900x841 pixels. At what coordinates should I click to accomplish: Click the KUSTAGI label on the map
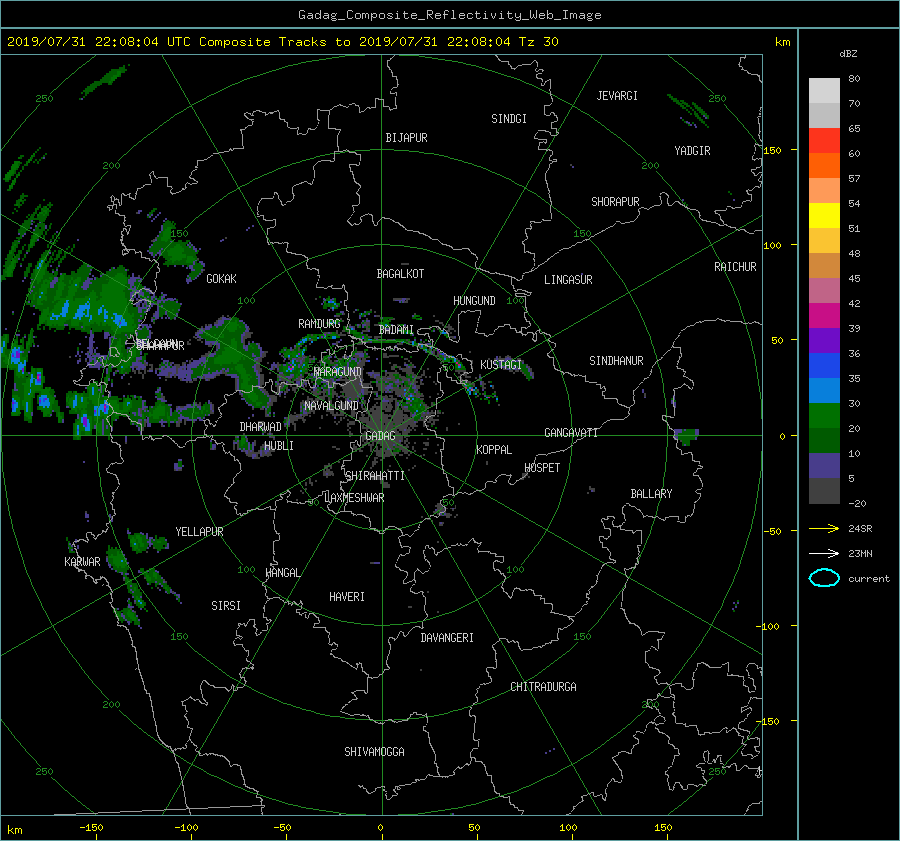[501, 365]
